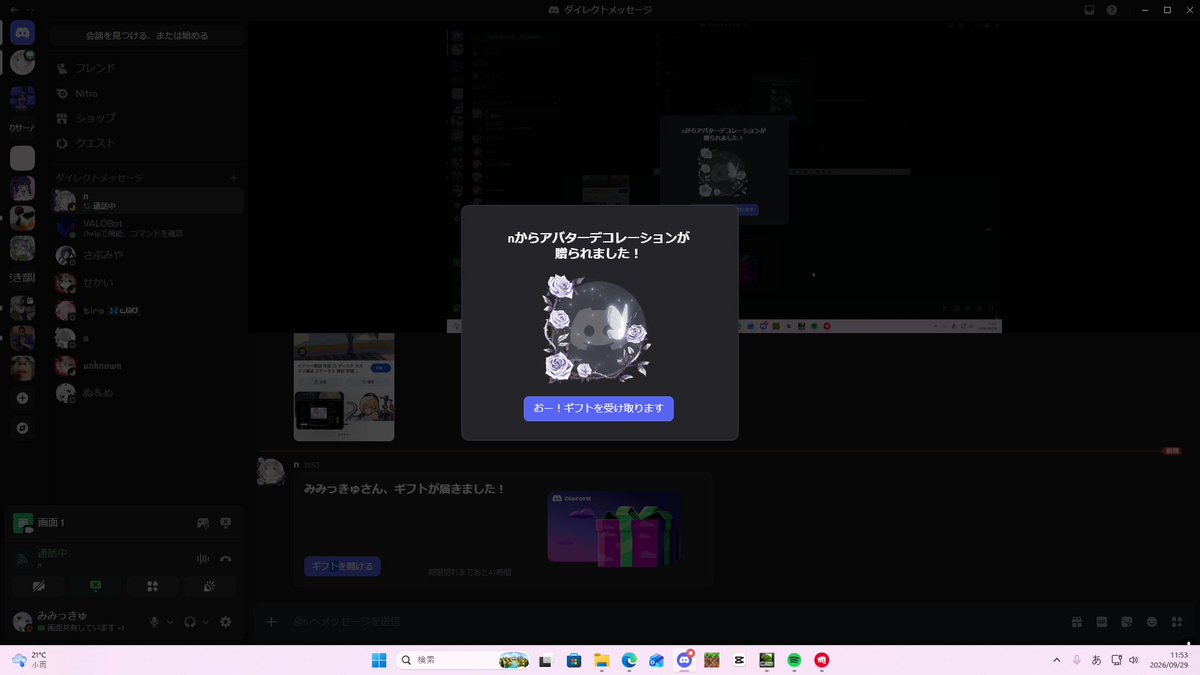Open DM with user n (通話中)

click(x=147, y=200)
